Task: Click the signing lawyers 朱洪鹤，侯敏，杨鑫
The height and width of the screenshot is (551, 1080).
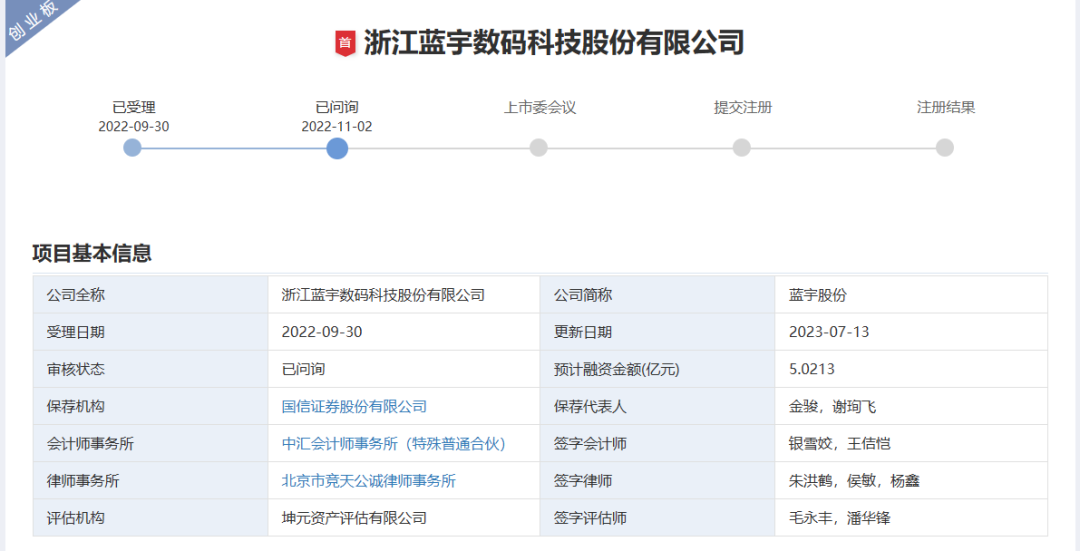Action: click(854, 481)
